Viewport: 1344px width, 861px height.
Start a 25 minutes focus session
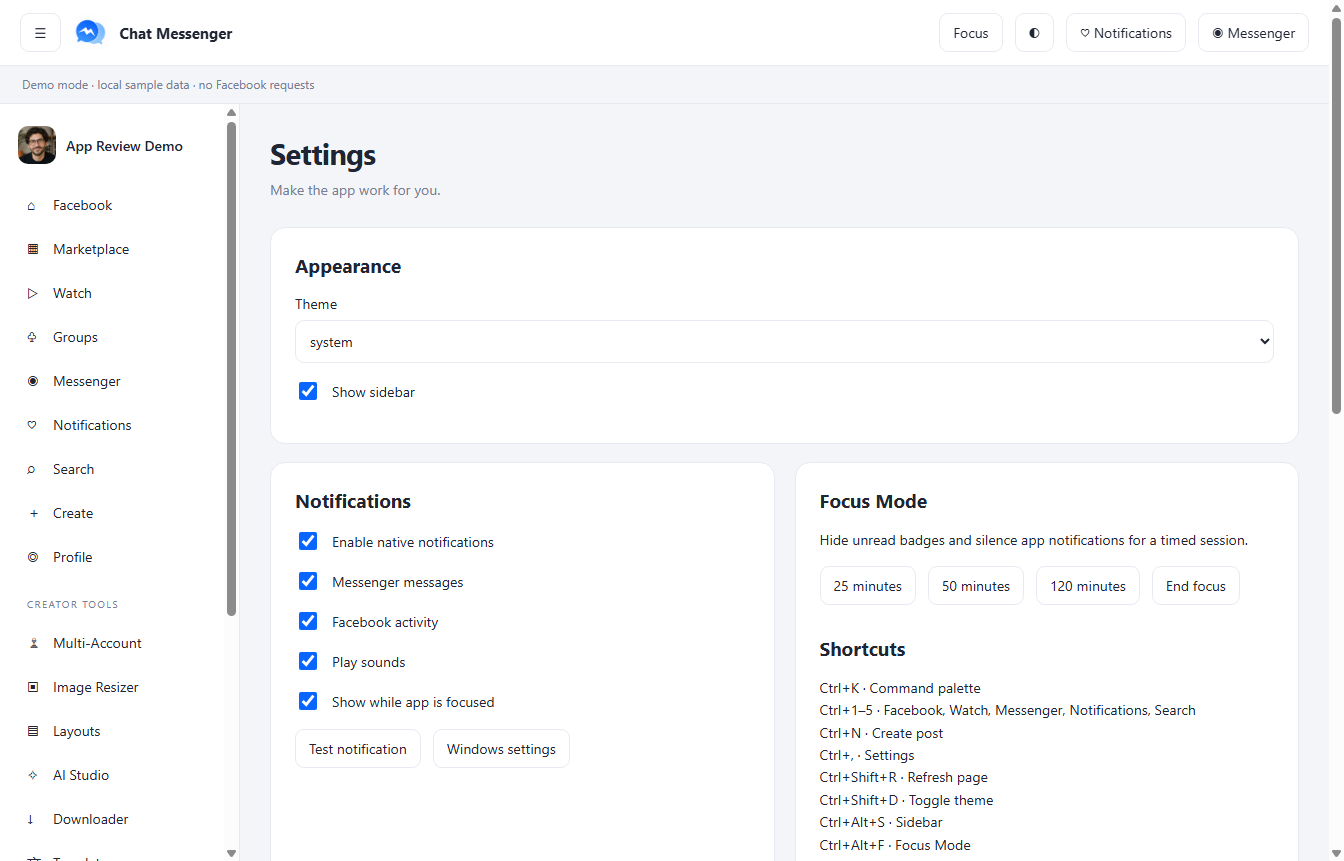[x=867, y=586]
